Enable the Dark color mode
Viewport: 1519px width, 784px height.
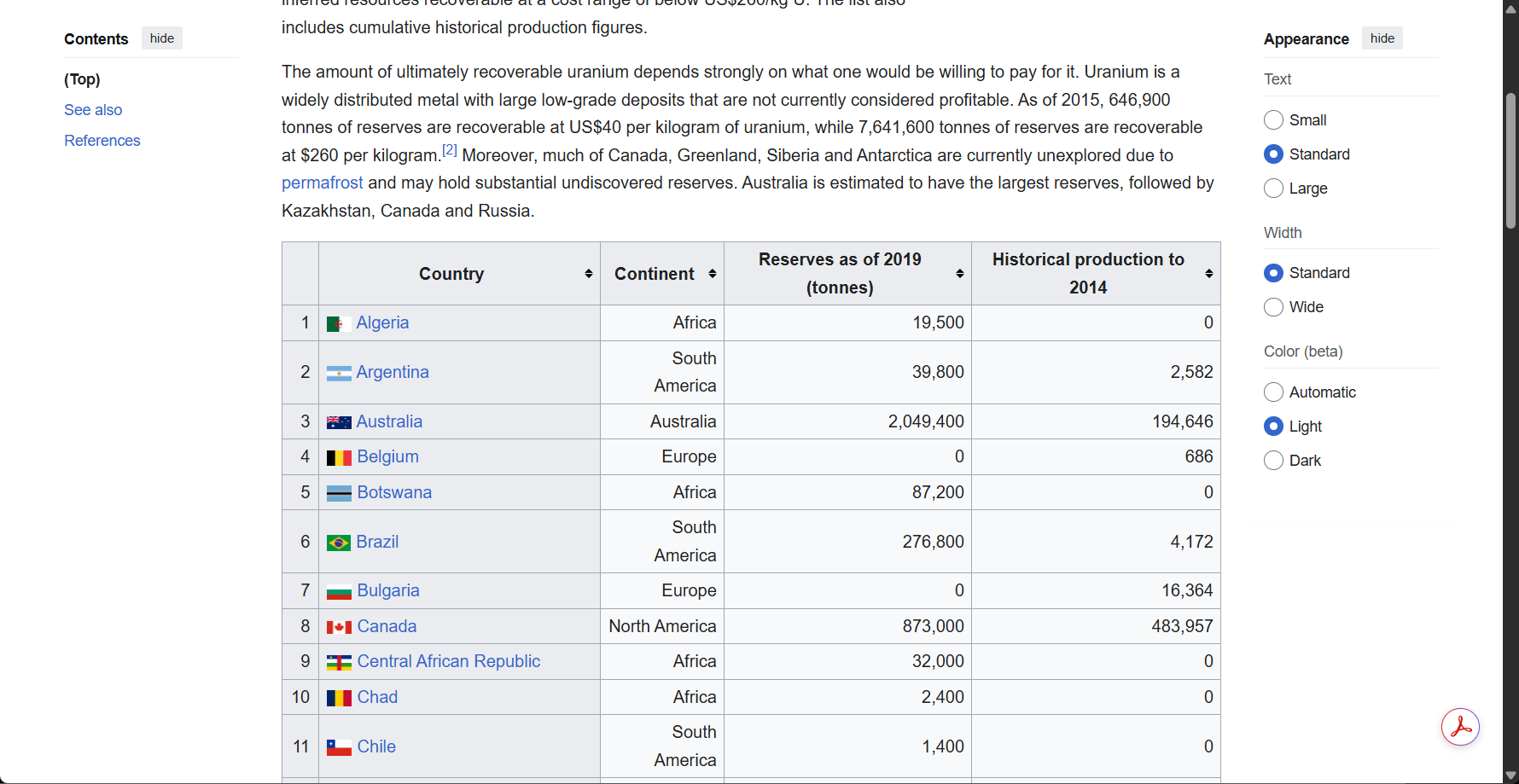pos(1273,461)
